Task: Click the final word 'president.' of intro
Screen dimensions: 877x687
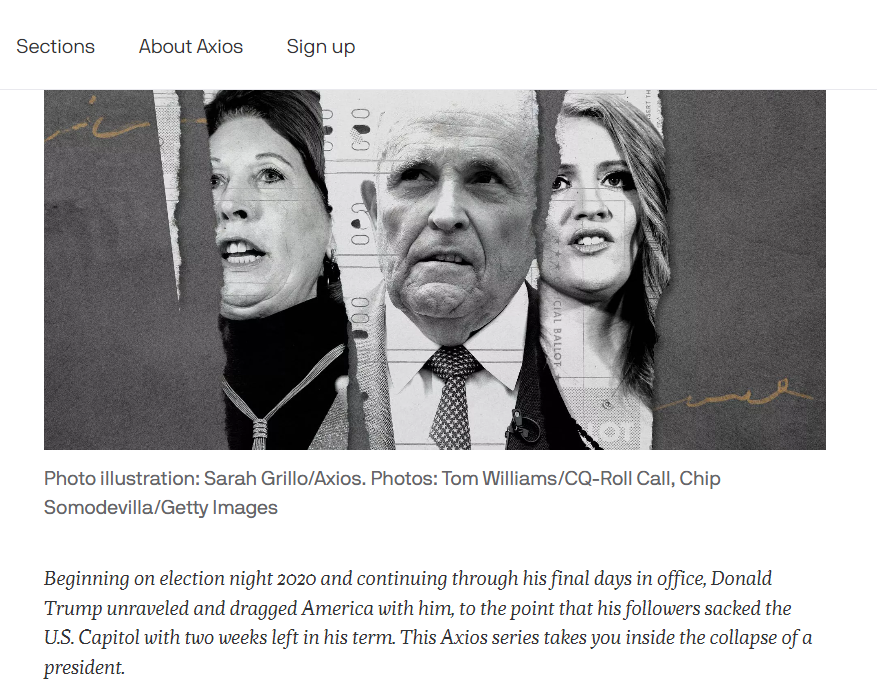Action: 84,667
